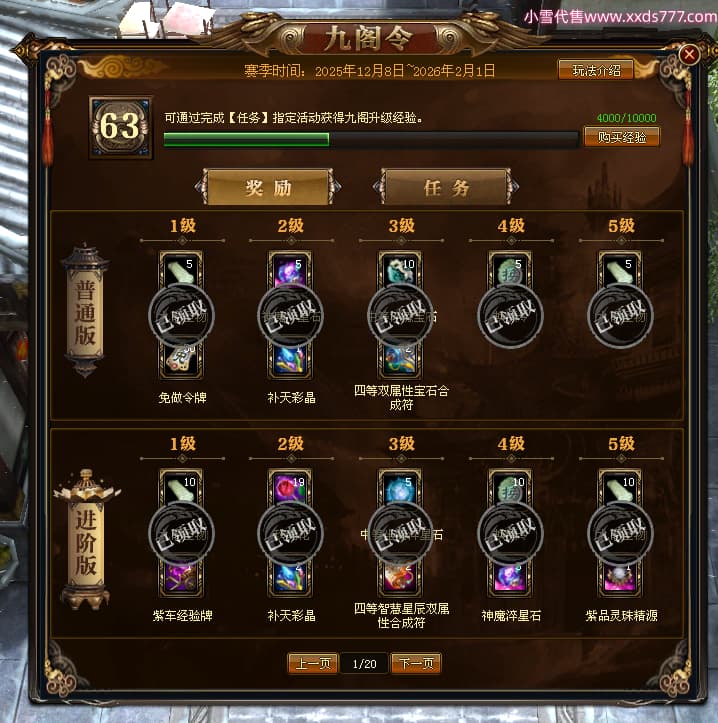
Task: Select the 四等智慧星辰双属性合成符 icon
Action: [400, 578]
